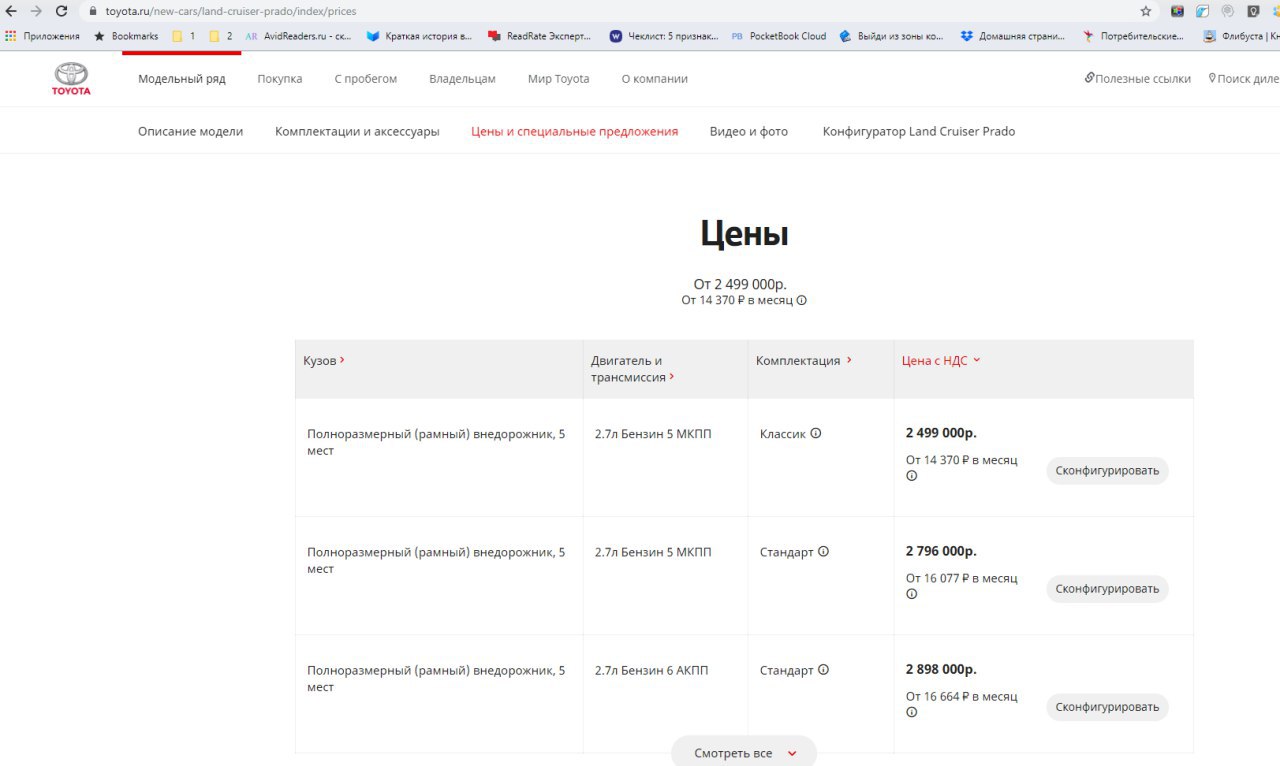Viewport: 1280px width, 766px height.
Task: Click the colorful TV extension icon
Action: click(1177, 11)
